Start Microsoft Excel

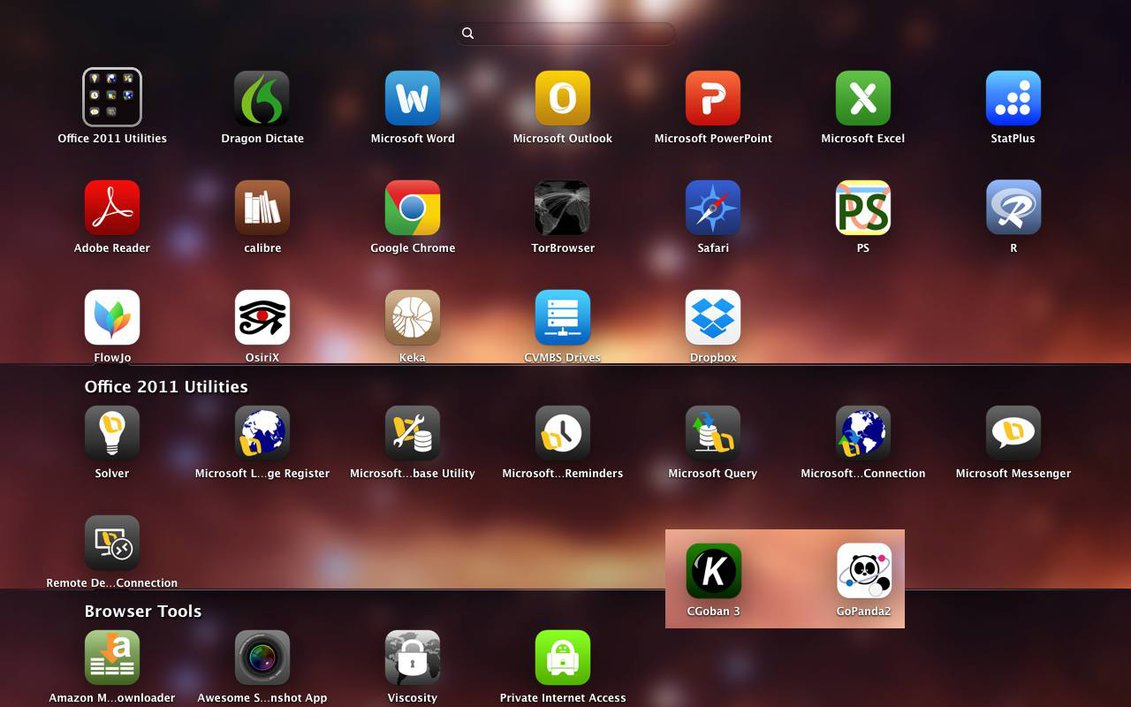(863, 98)
